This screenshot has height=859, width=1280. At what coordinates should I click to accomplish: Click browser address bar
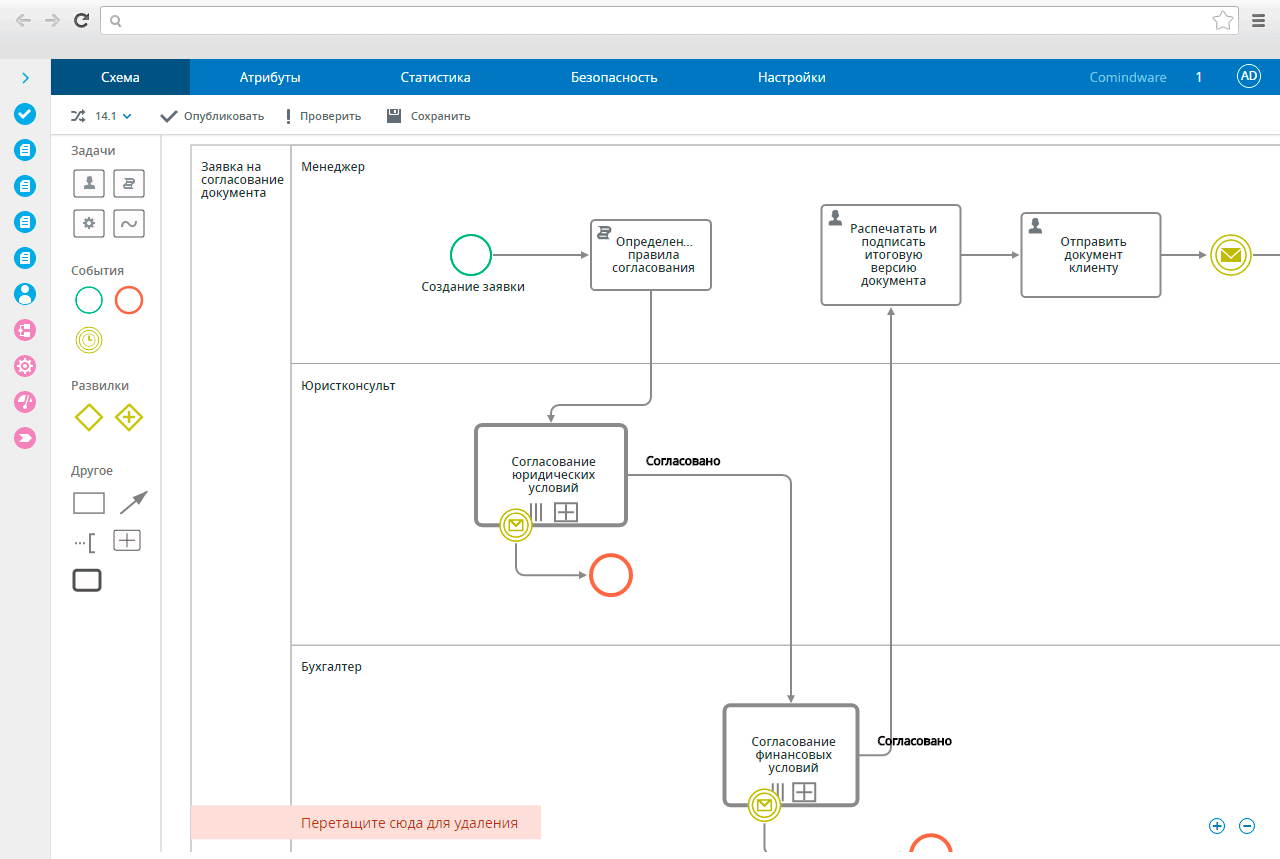670,20
